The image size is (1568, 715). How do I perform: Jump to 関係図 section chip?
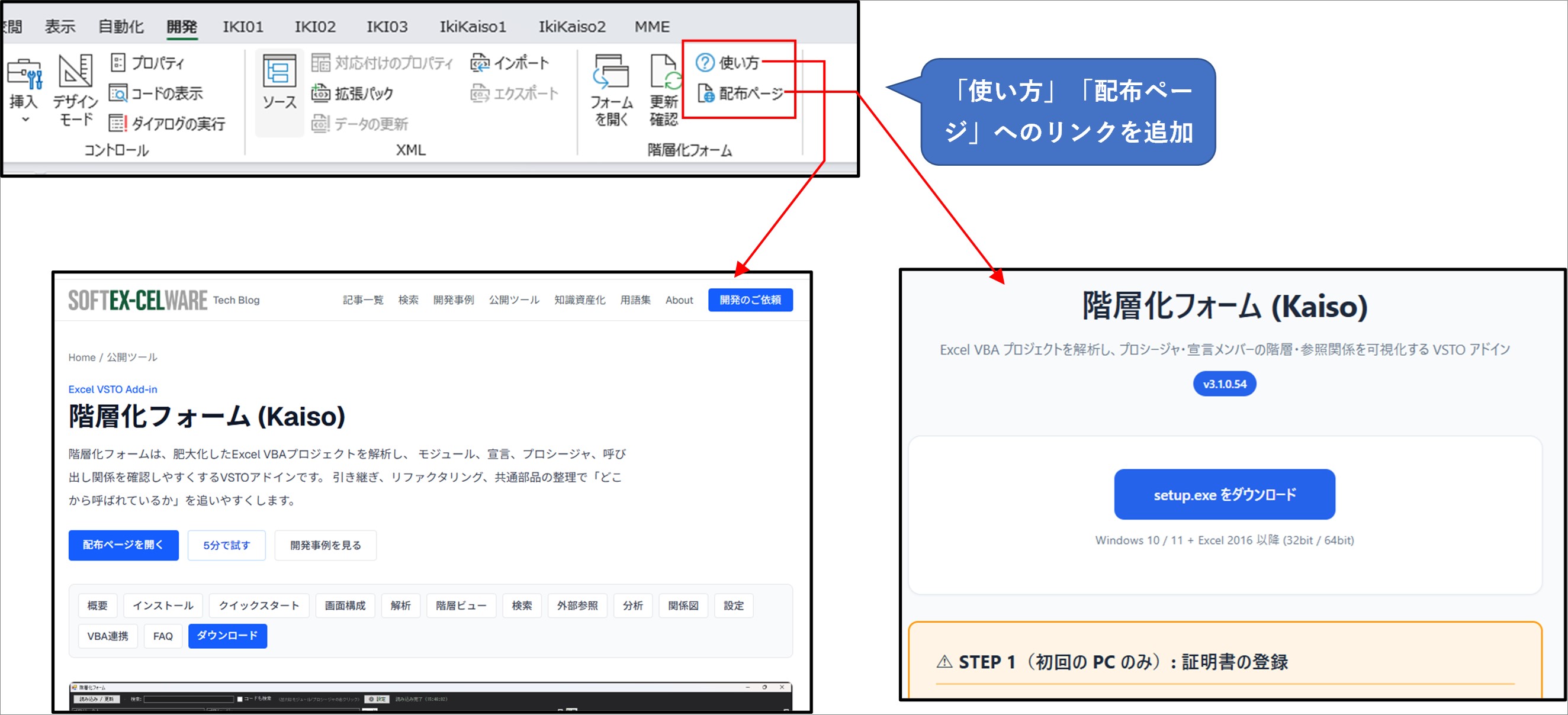pyautogui.click(x=683, y=606)
